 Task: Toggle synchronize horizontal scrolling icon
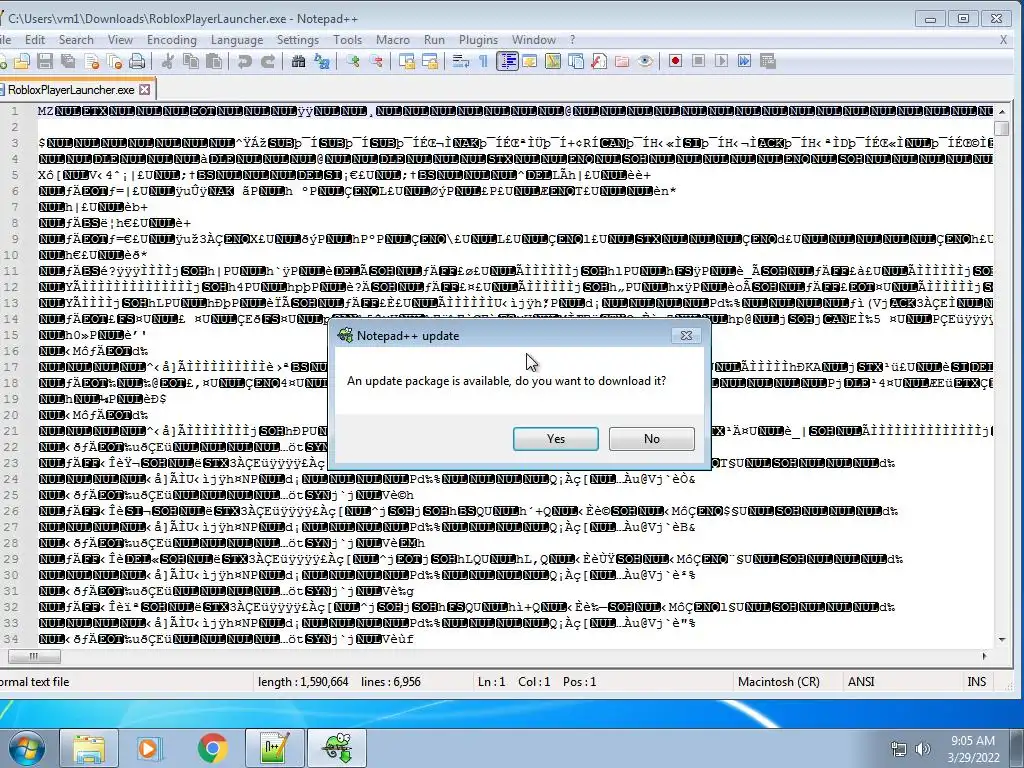(x=430, y=61)
